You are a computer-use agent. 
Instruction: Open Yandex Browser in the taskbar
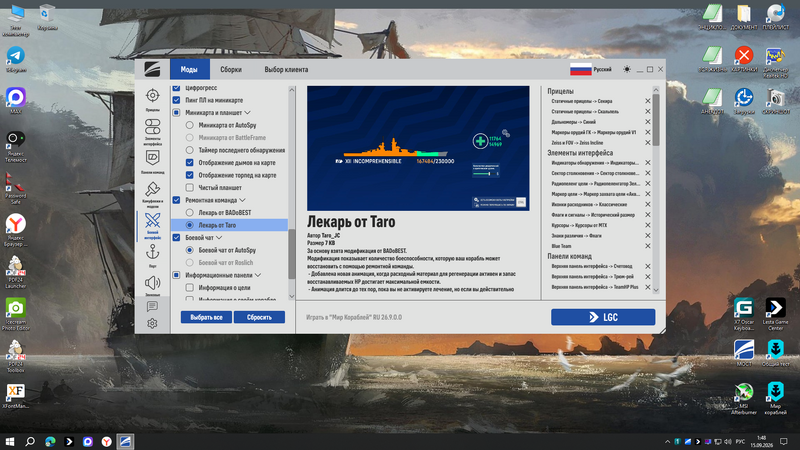pos(106,441)
